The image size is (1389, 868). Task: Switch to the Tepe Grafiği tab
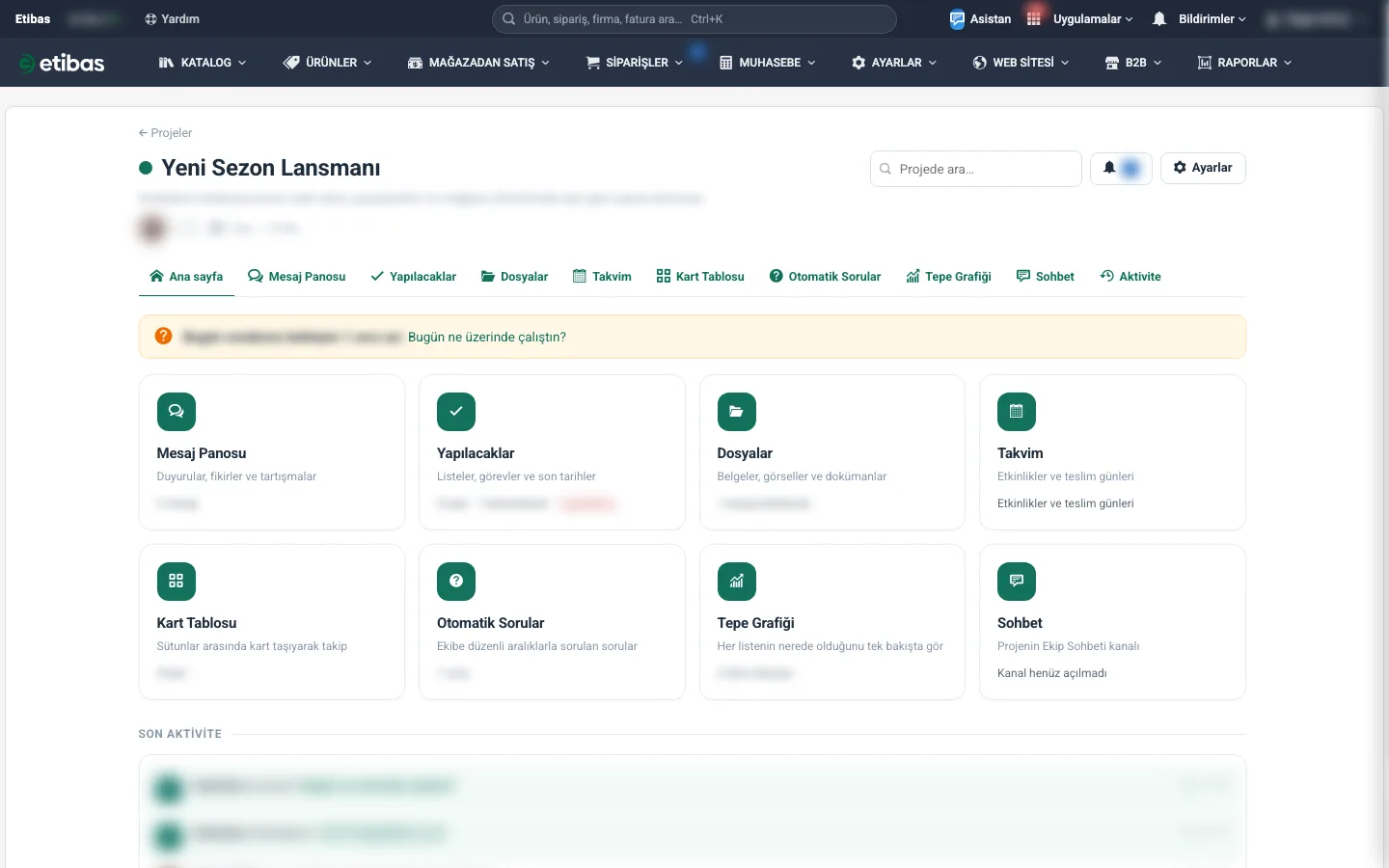pyautogui.click(x=948, y=277)
